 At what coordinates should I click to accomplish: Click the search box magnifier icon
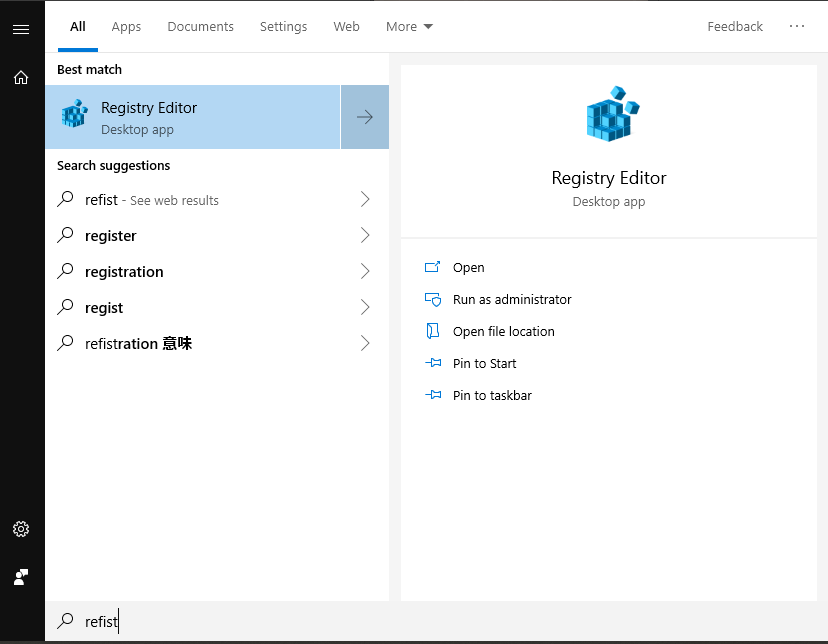(65, 621)
